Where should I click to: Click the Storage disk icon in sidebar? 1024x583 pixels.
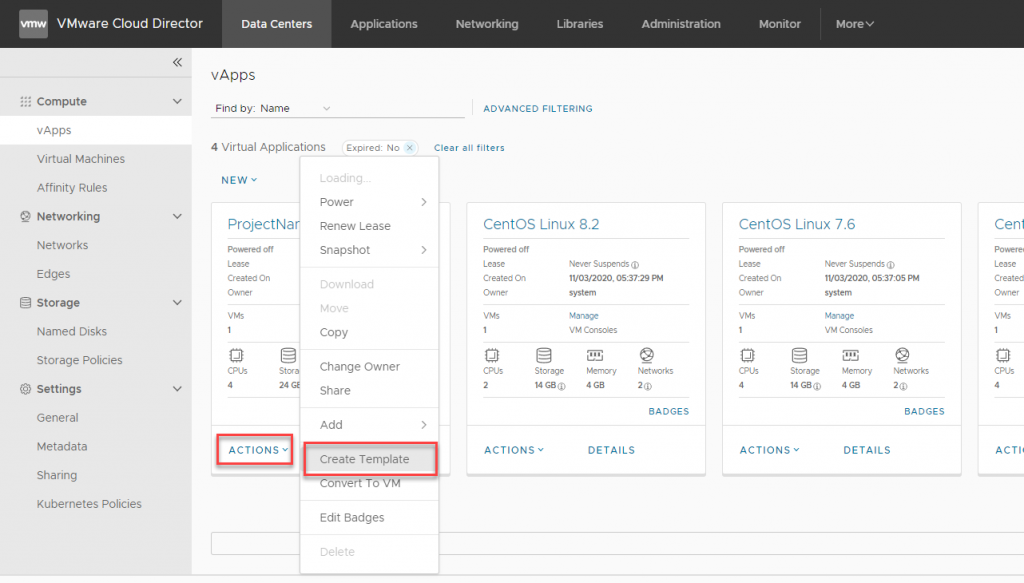click(25, 302)
